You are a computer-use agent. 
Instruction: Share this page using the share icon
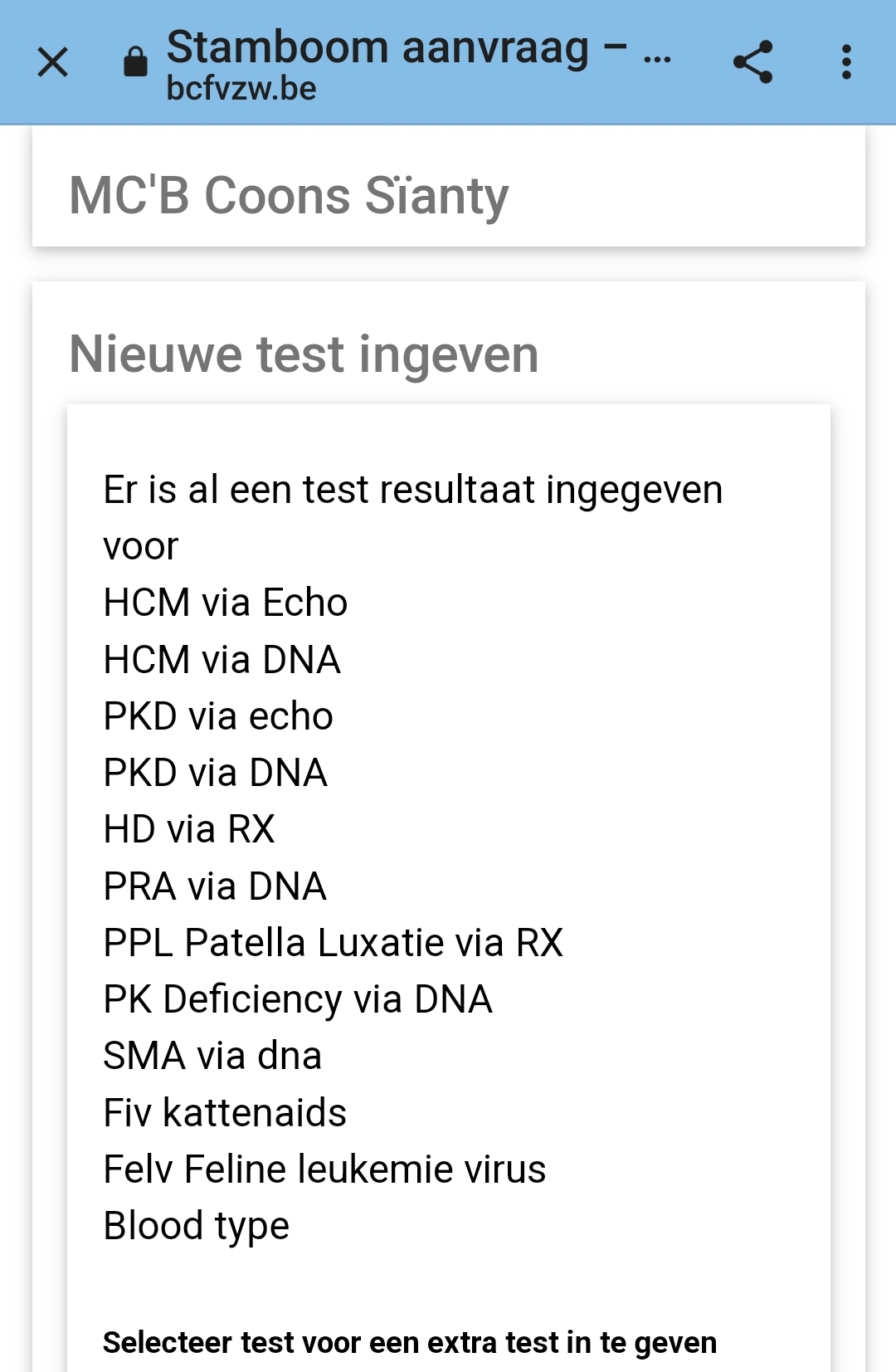click(752, 62)
